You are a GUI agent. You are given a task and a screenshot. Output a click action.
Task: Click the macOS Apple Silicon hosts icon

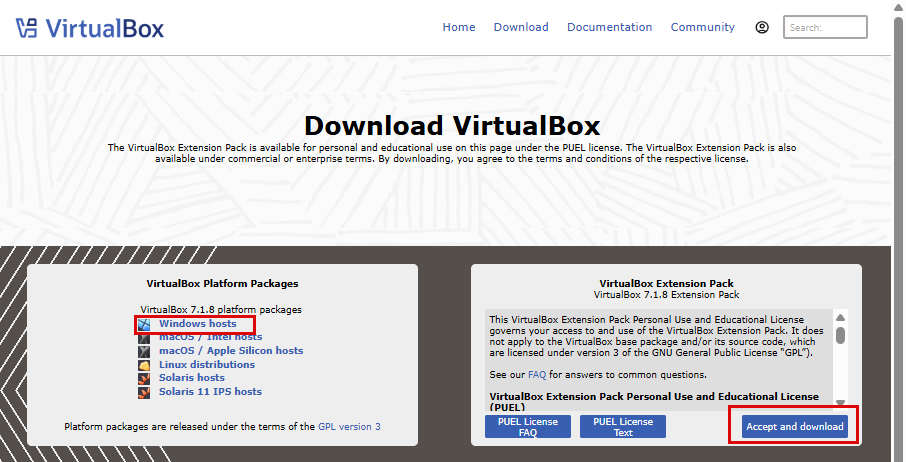[145, 352]
